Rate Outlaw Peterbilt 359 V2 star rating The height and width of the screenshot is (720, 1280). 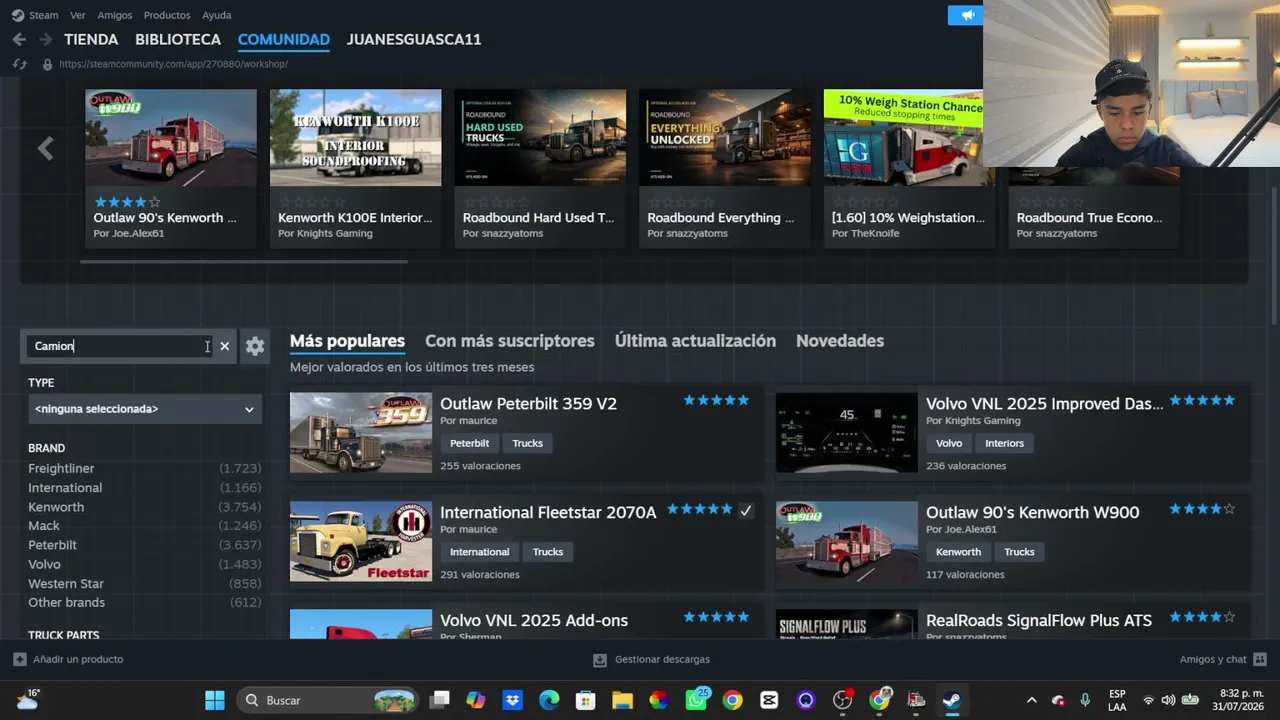pyautogui.click(x=716, y=400)
